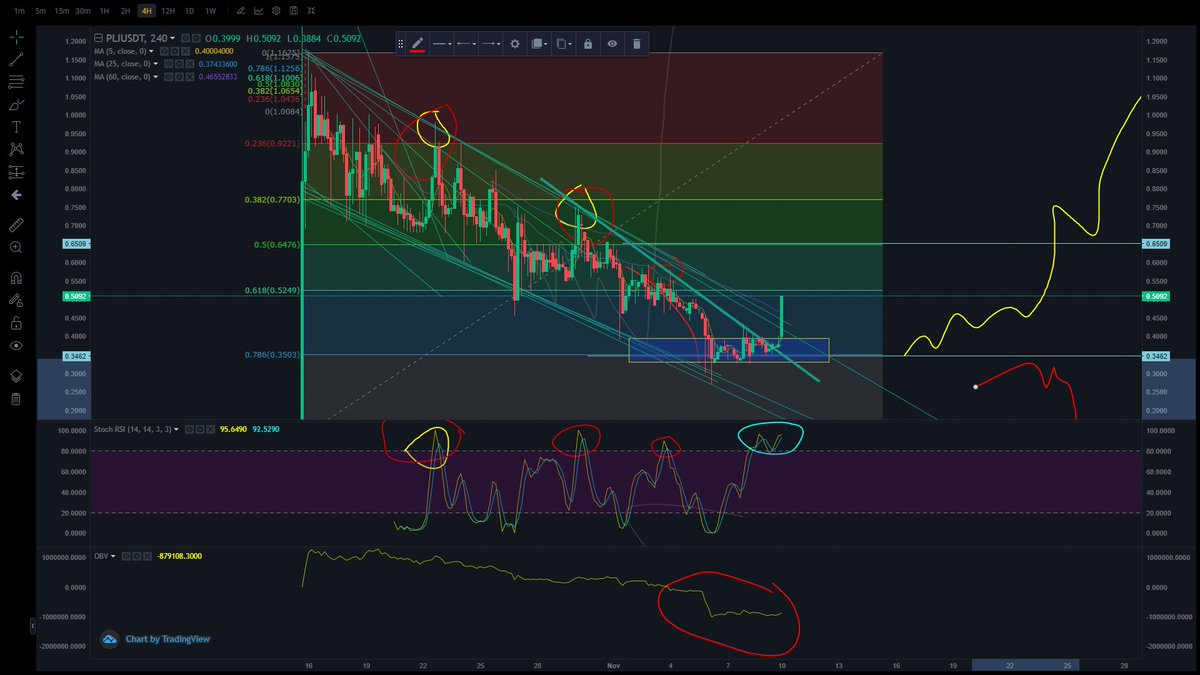The width and height of the screenshot is (1200, 675).
Task: Open the prediction and measurement tools
Action: click(16, 172)
